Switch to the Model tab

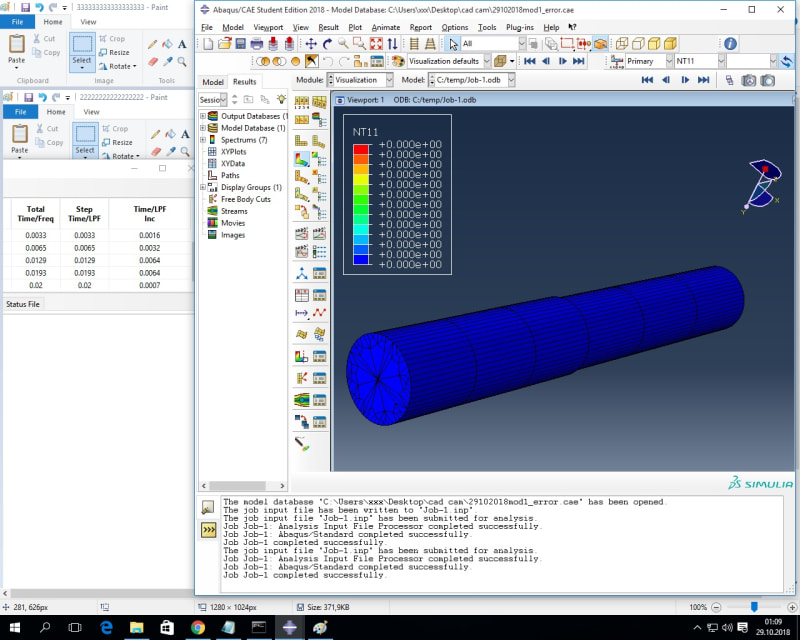[x=213, y=82]
